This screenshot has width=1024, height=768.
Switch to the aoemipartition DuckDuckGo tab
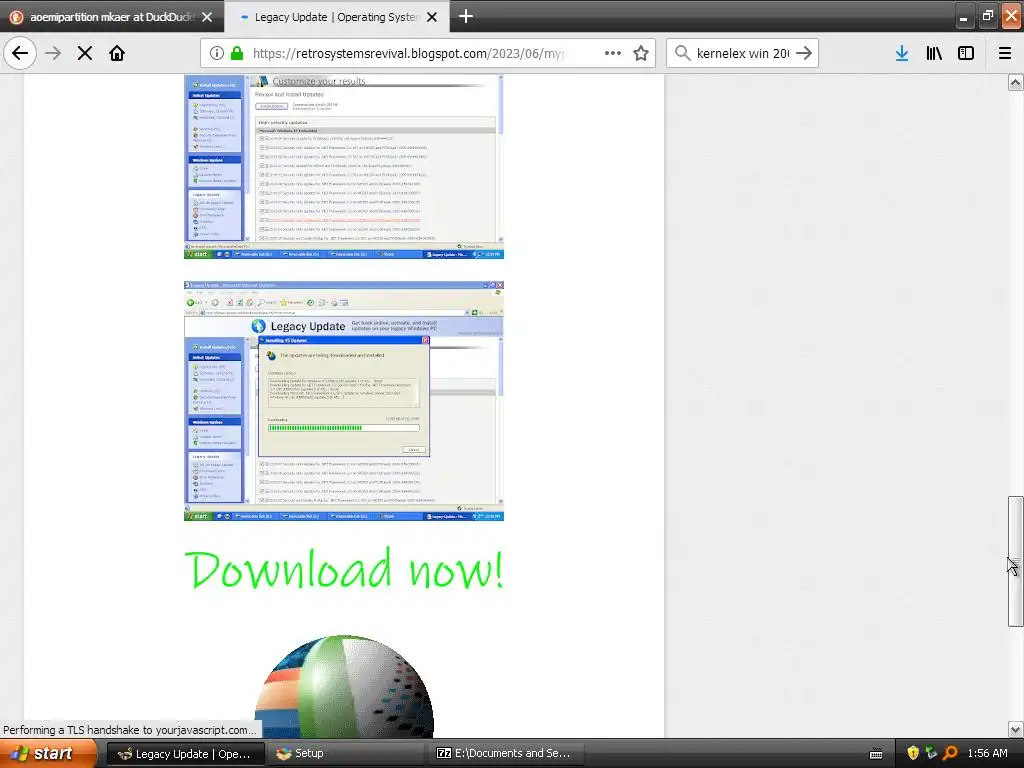[112, 17]
